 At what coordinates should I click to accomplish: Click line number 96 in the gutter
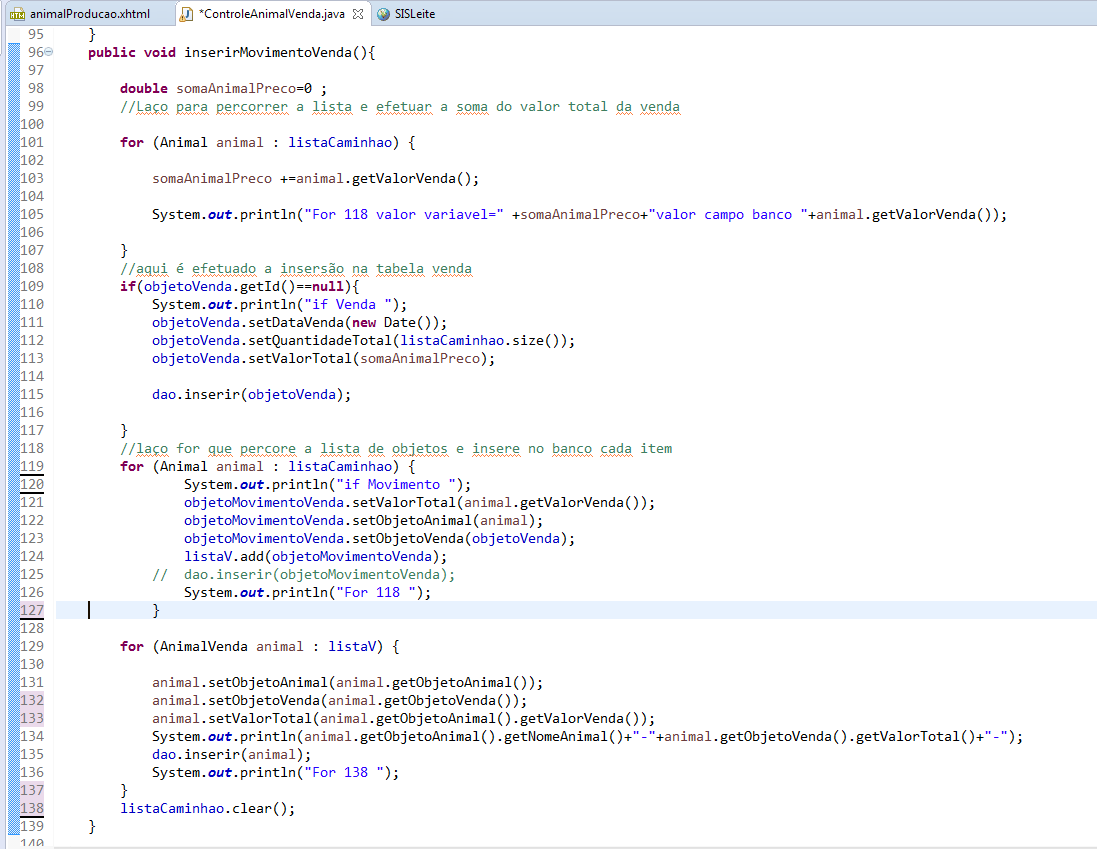[x=36, y=52]
